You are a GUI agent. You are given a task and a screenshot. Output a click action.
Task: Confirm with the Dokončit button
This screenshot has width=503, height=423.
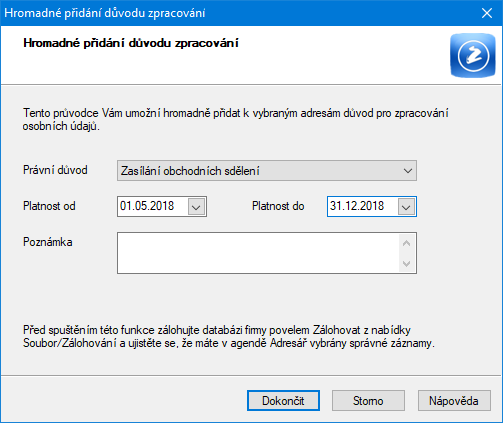pos(283,401)
